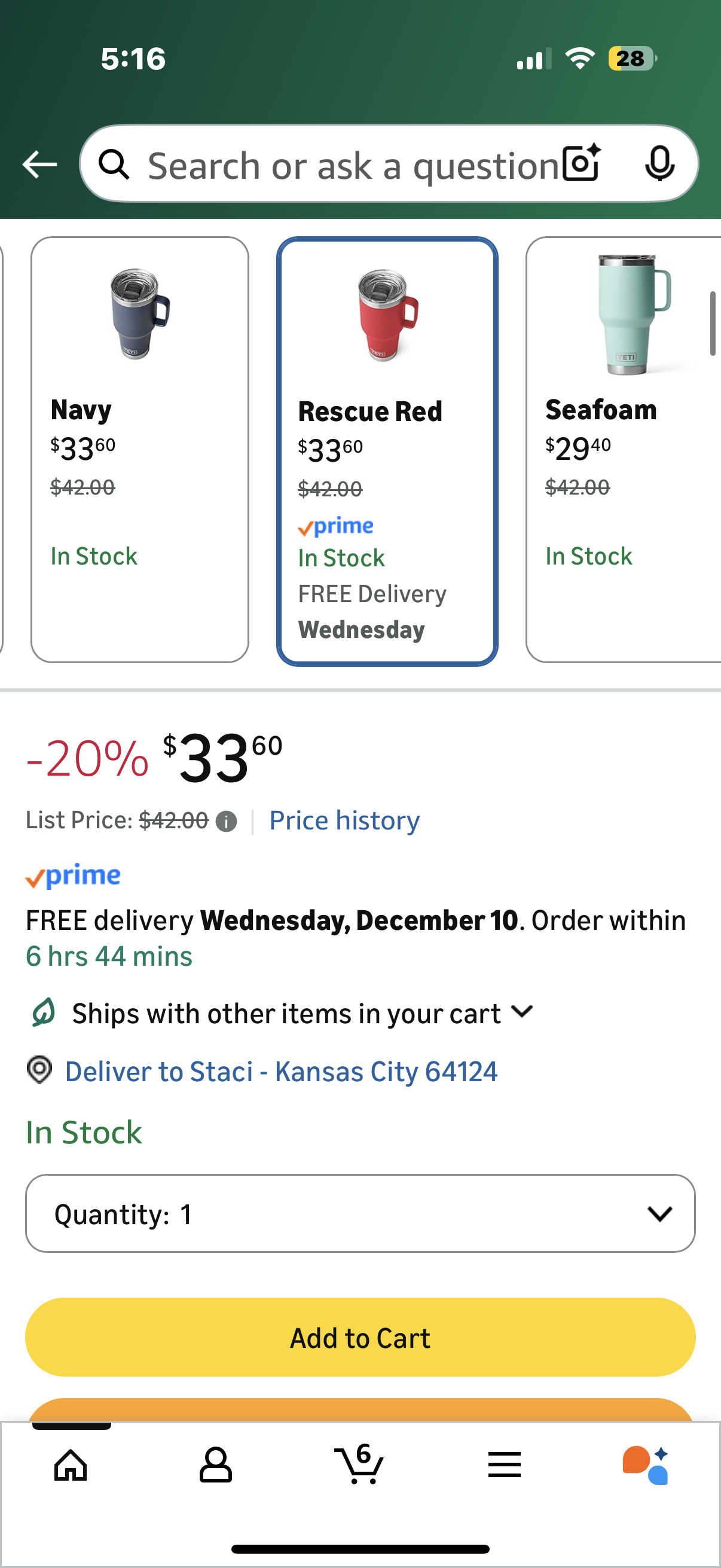The image size is (721, 1568).
Task: Open the Rufus AI assistant icon
Action: (x=646, y=1465)
